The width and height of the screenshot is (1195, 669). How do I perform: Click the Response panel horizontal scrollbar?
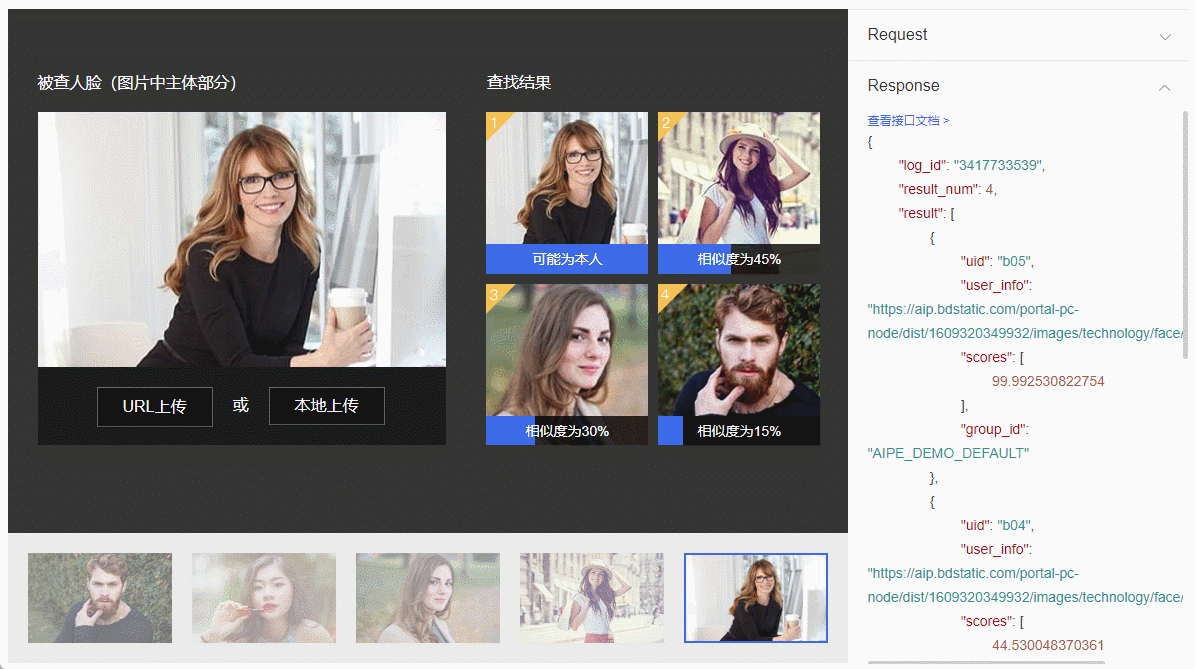[x=985, y=662]
